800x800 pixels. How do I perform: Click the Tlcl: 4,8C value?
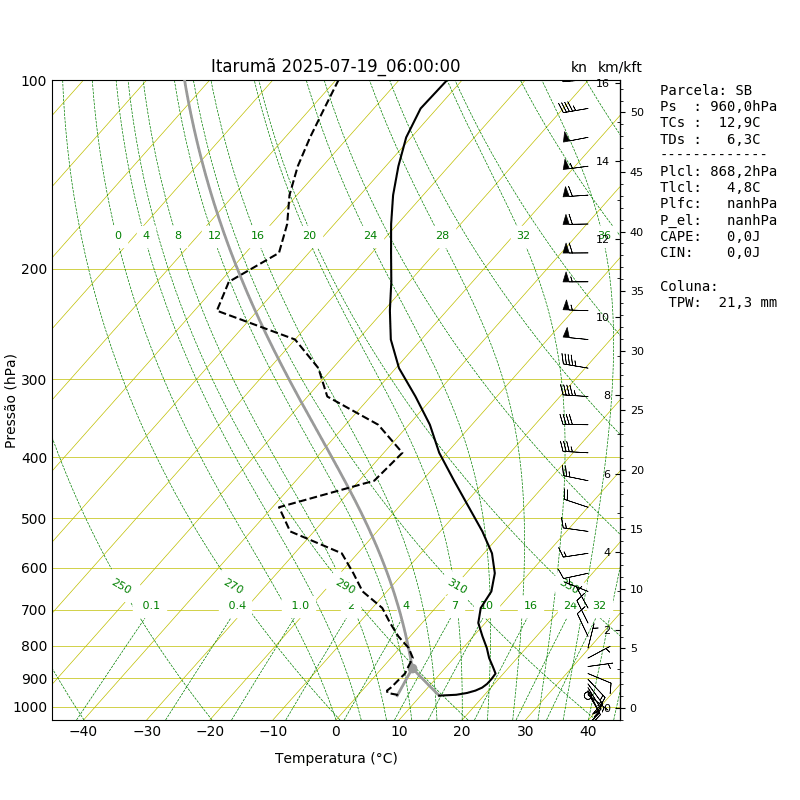point(710,188)
